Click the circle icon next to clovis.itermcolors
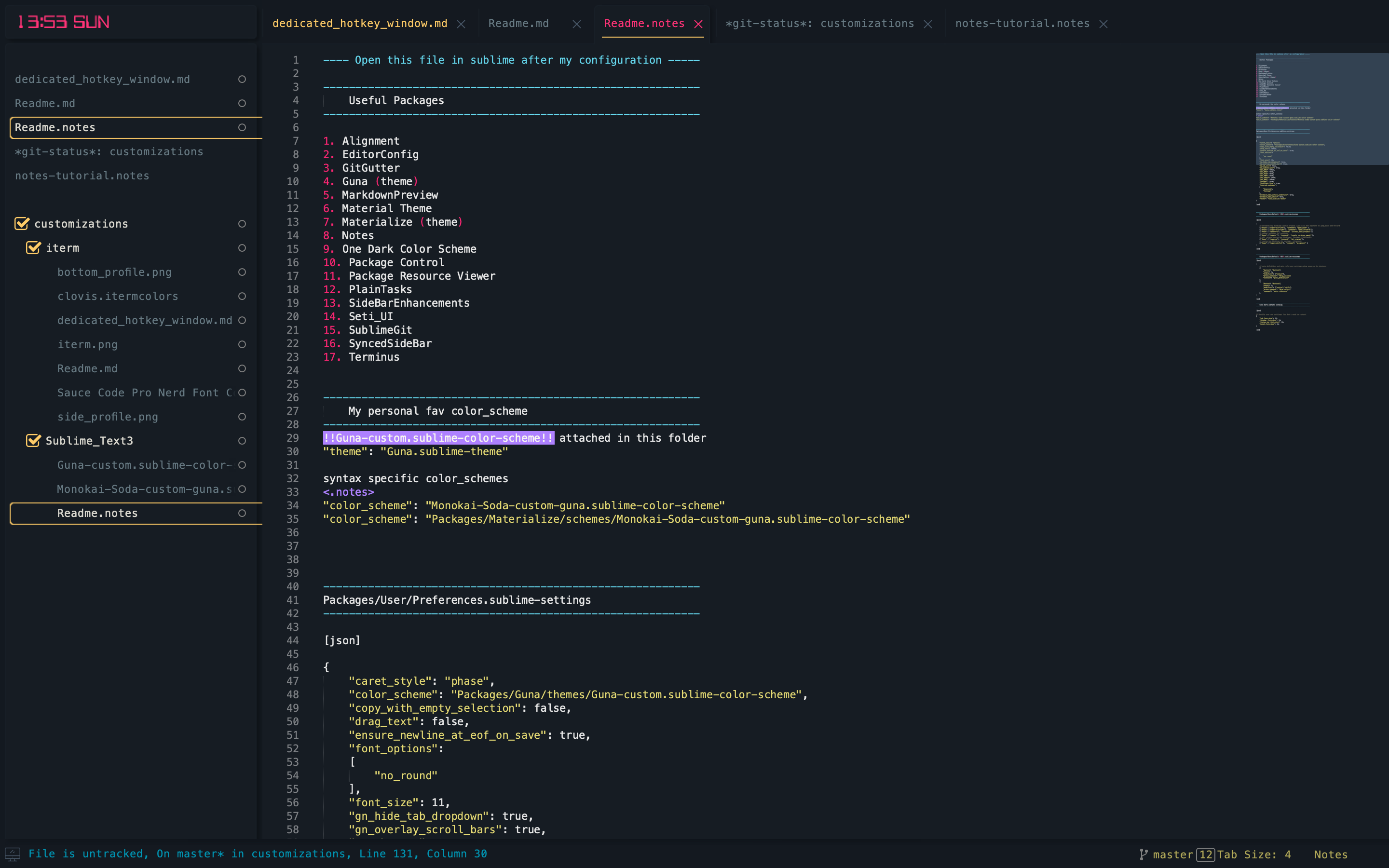The width and height of the screenshot is (1389, 868). tap(242, 296)
